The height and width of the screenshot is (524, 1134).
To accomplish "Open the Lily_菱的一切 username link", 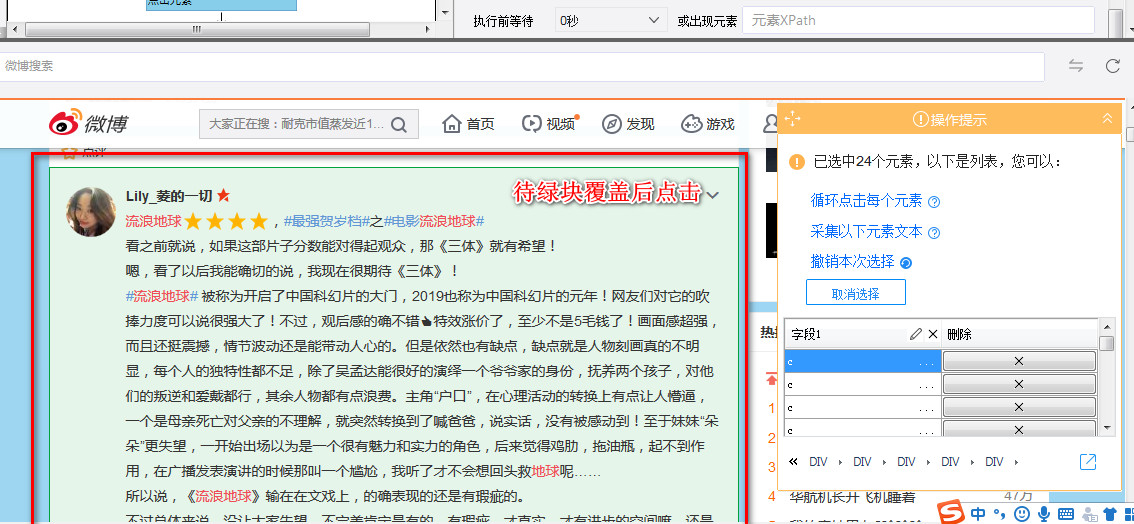I will pyautogui.click(x=169, y=195).
